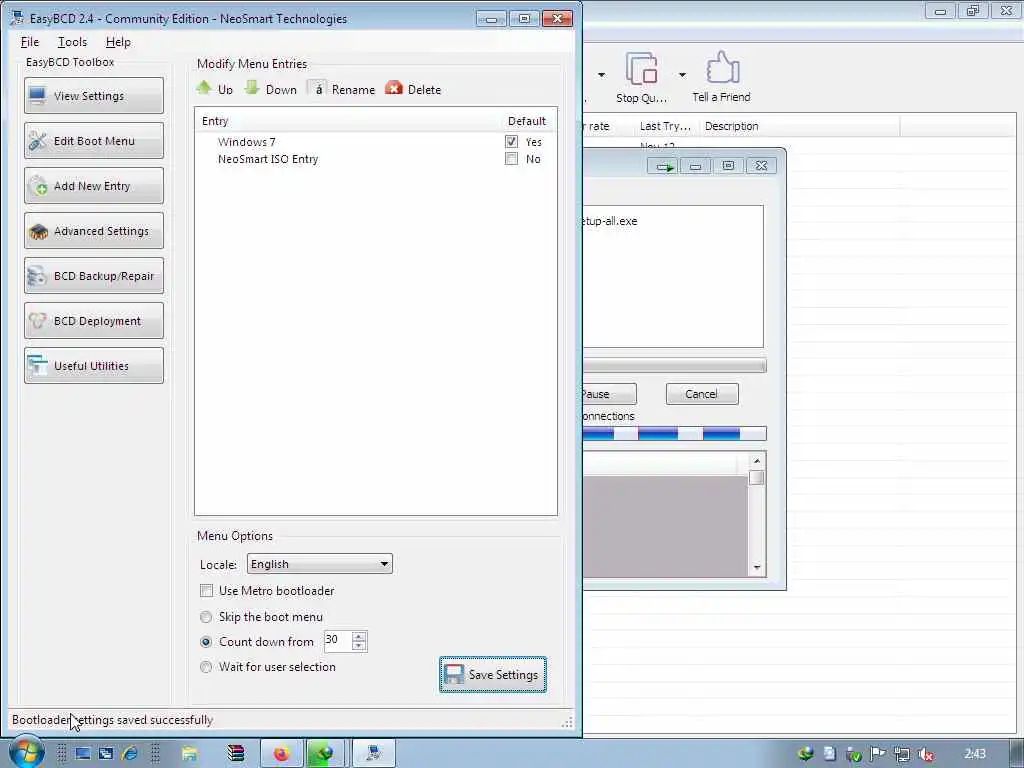Select the Windows 7 boot entry
The width and height of the screenshot is (1024, 768).
pyautogui.click(x=376, y=142)
